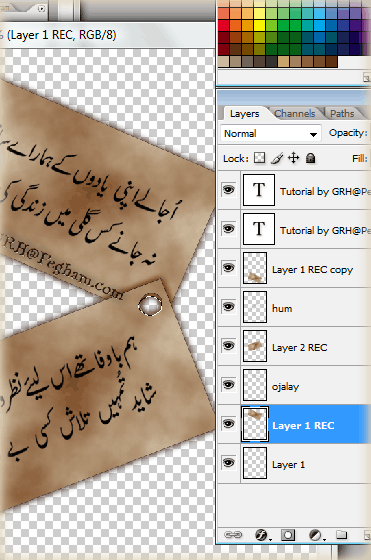Open the new adjustment layer icon menu
This screenshot has width=371, height=560.
point(316,535)
